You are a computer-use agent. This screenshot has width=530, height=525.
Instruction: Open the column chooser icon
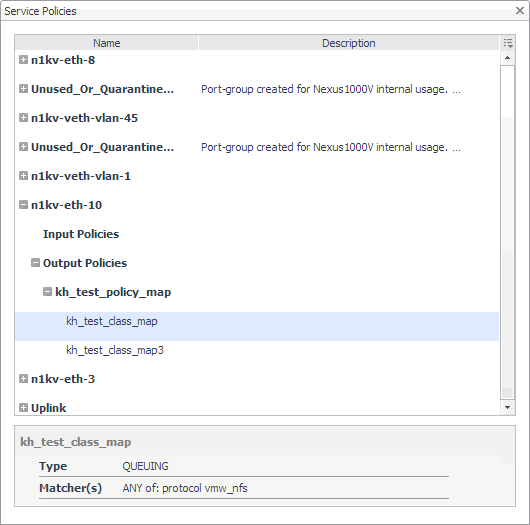point(508,43)
